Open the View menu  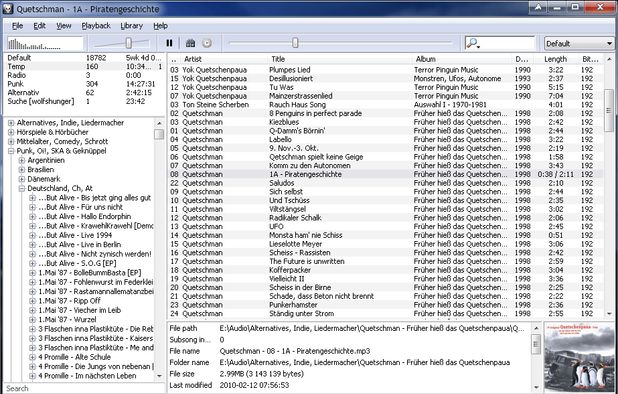coord(64,26)
